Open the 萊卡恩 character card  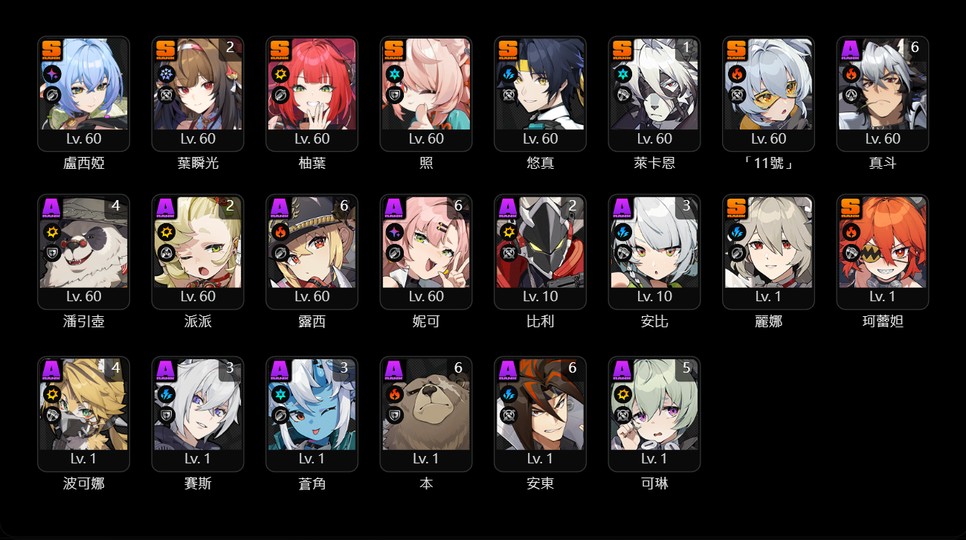click(x=654, y=94)
